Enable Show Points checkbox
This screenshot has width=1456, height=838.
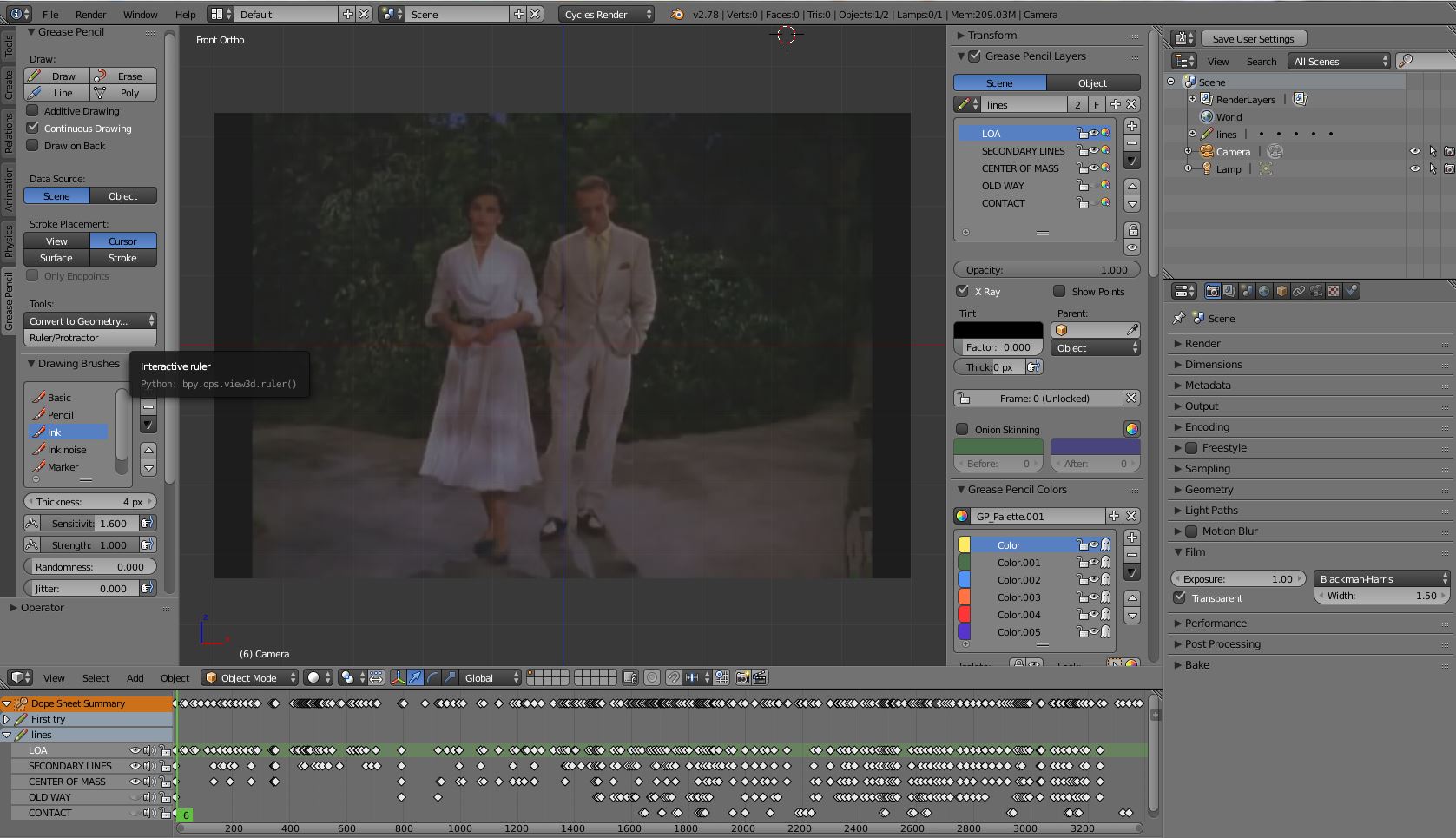tap(1059, 291)
